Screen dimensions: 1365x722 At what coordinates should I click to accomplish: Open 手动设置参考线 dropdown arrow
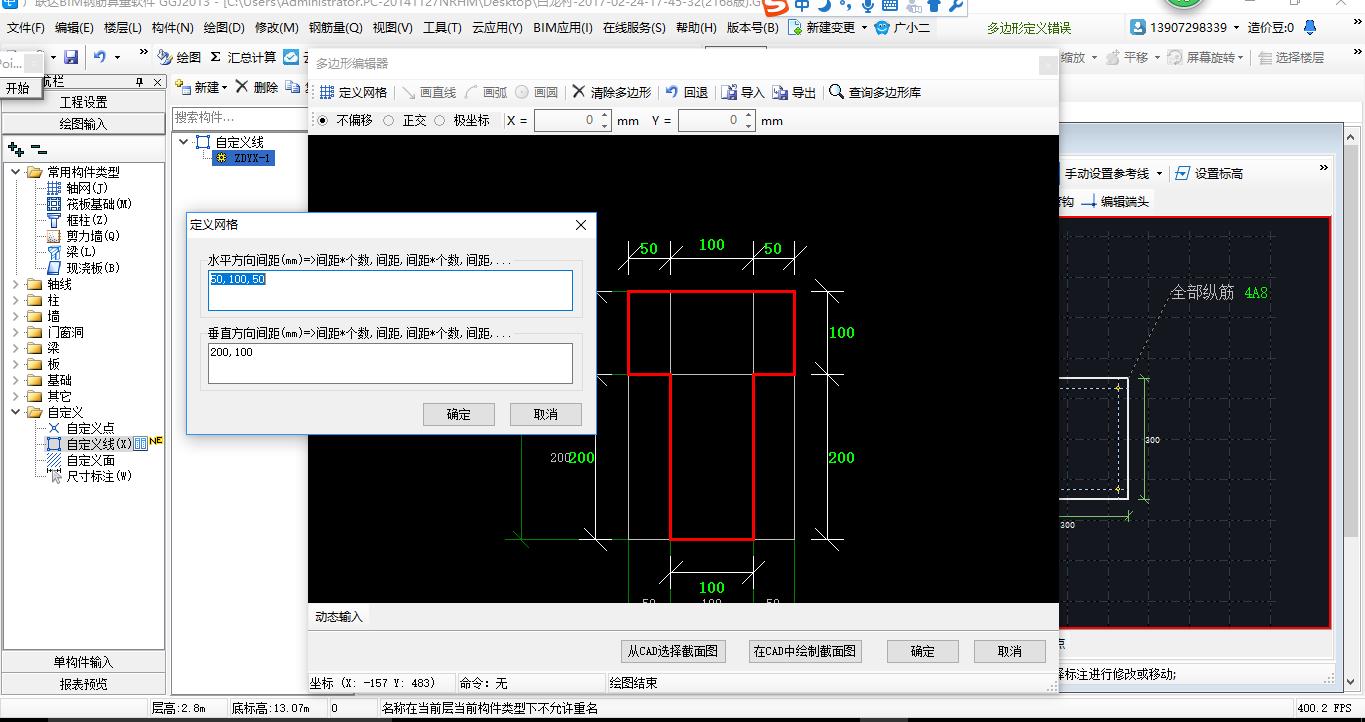[x=1160, y=174]
